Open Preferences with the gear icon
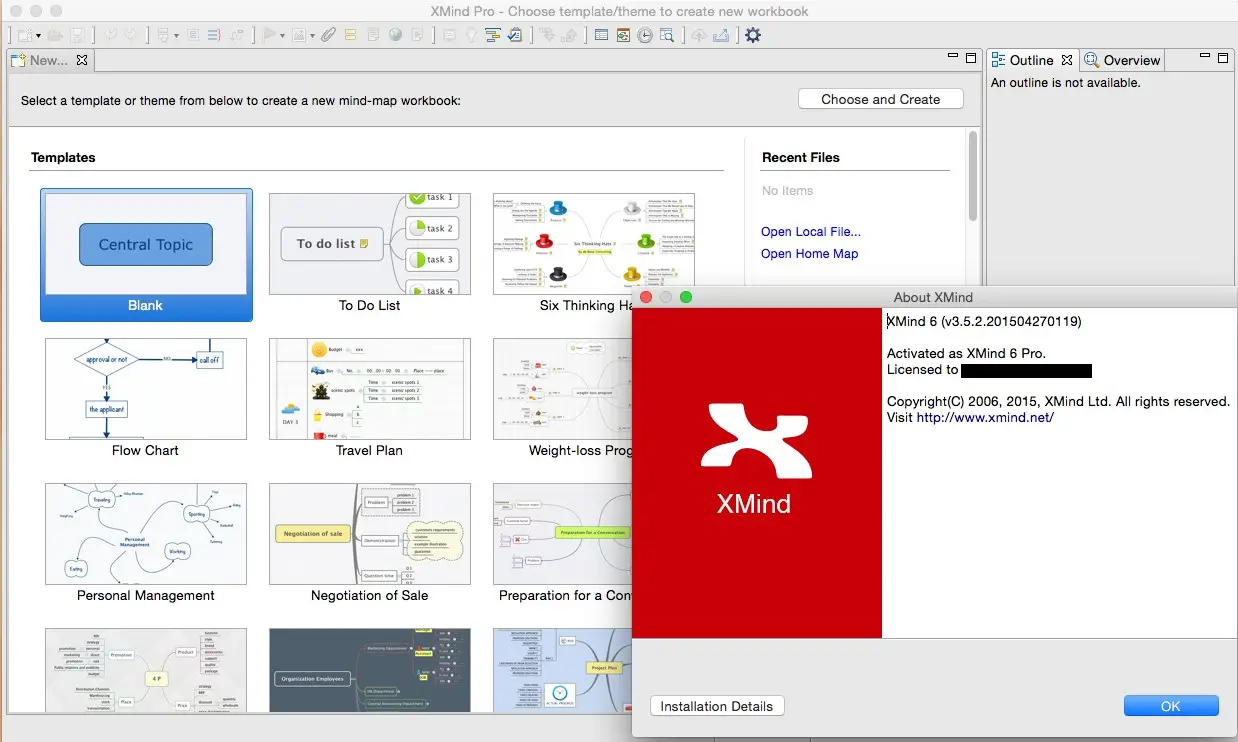This screenshot has height=742, width=1238. (753, 35)
